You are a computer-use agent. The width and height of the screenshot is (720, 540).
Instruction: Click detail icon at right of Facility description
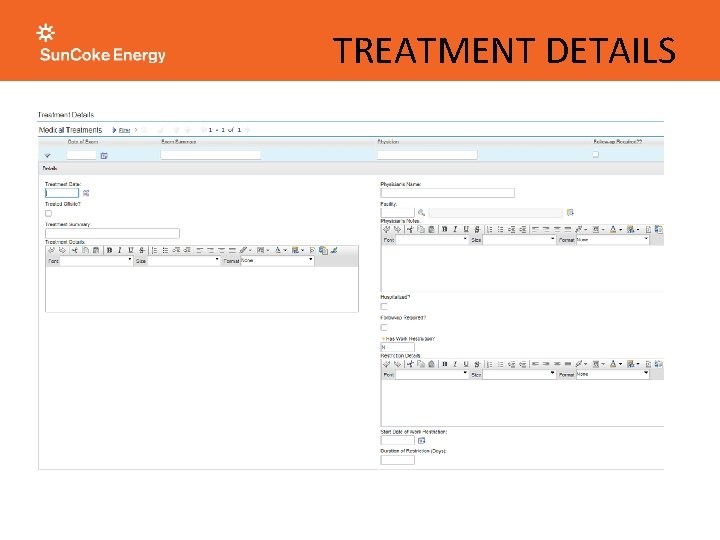point(570,212)
